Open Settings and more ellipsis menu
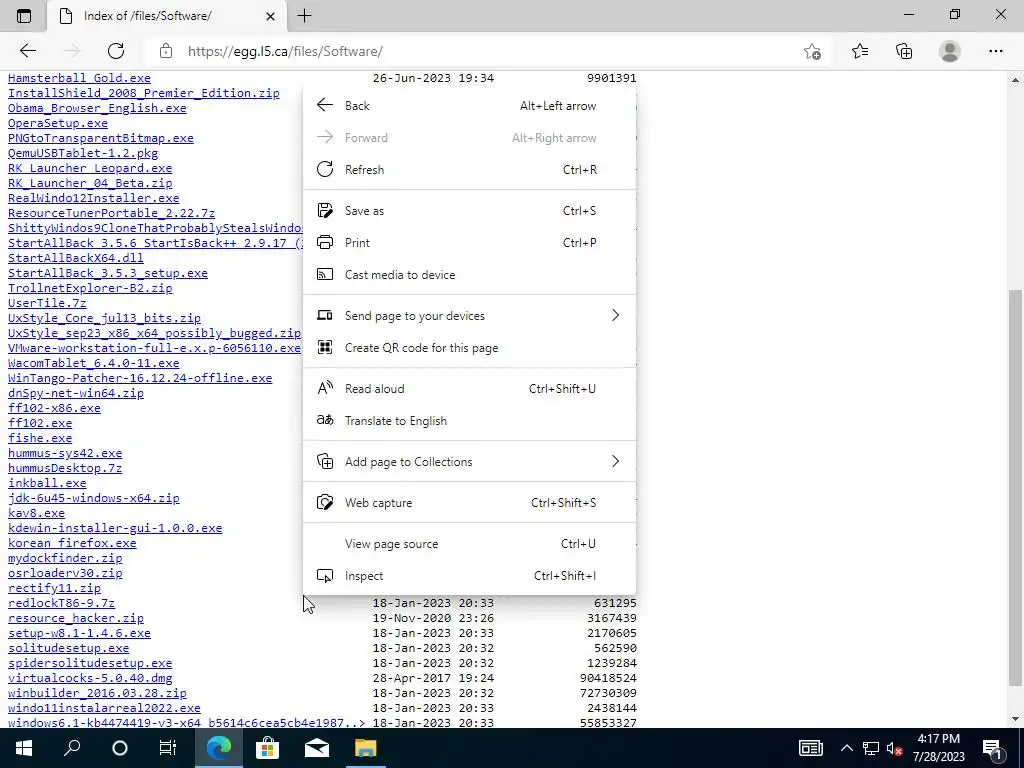The width and height of the screenshot is (1024, 768). [995, 51]
